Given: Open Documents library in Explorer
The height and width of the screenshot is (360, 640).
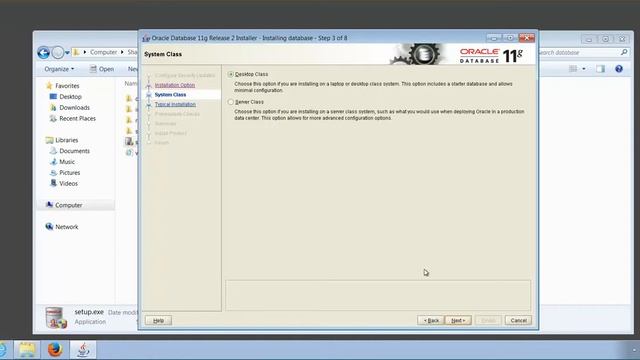Looking at the screenshot, I should 74,151.
